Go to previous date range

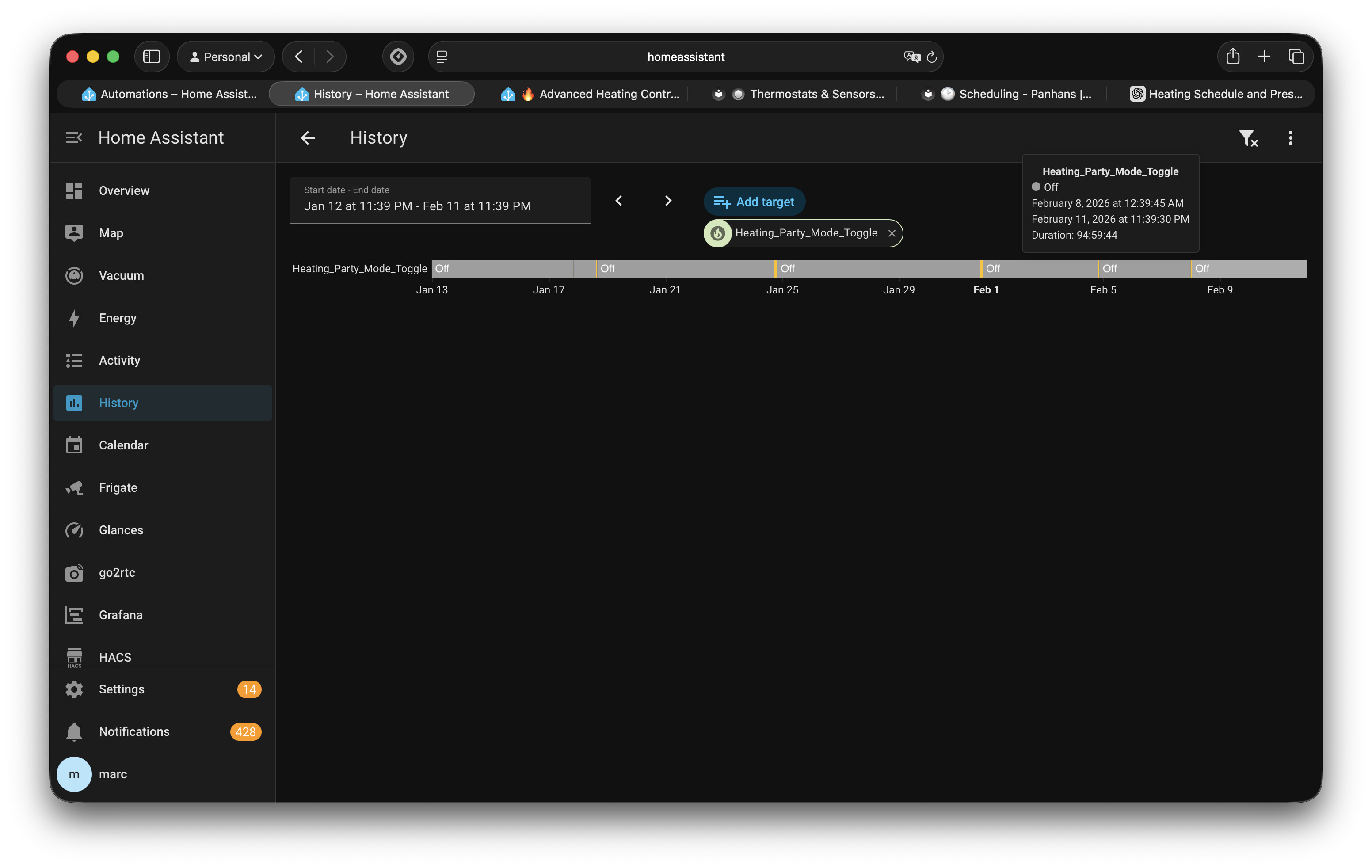[x=619, y=201]
